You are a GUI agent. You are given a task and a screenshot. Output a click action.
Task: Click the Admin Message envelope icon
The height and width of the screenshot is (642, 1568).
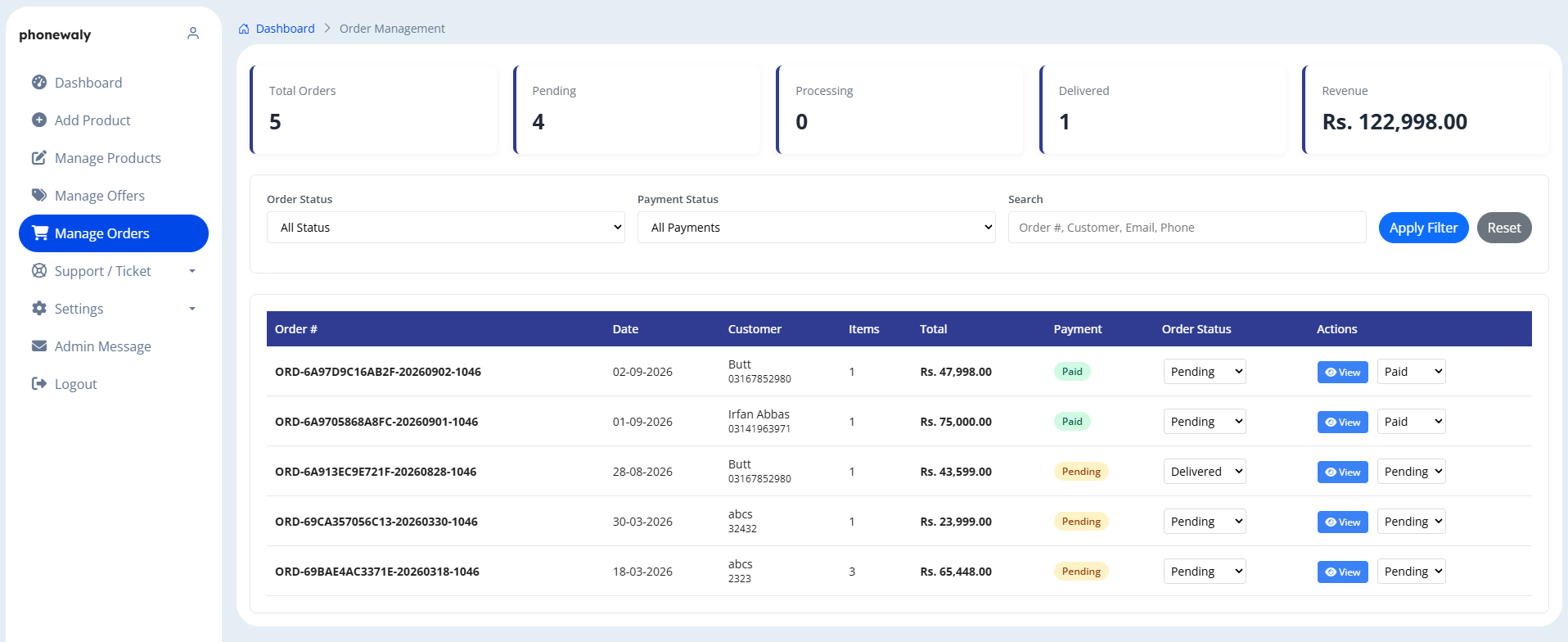39,346
